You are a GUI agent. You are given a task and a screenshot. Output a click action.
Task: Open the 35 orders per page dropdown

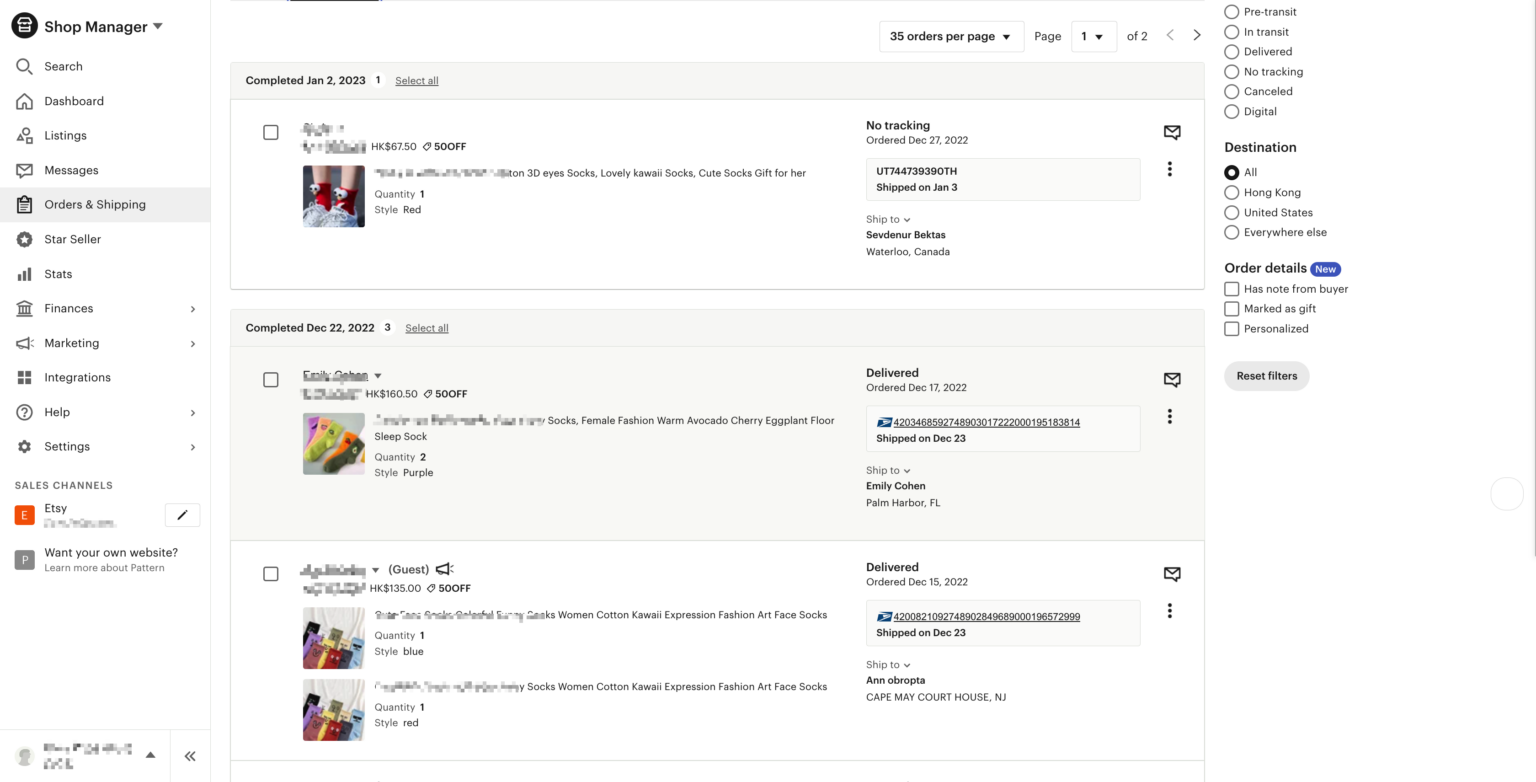click(x=951, y=36)
